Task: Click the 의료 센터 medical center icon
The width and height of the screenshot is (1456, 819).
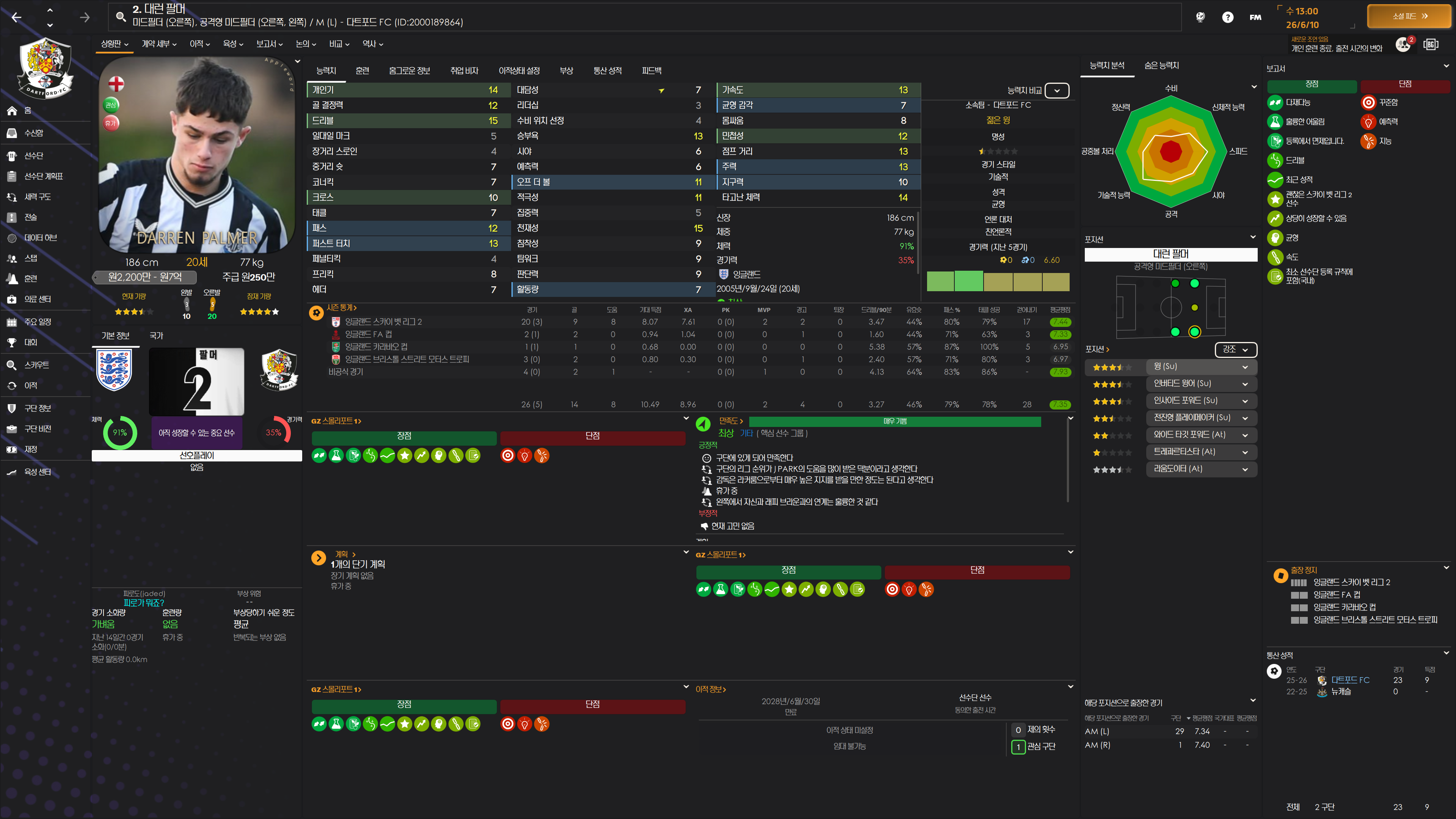Action: (12, 300)
